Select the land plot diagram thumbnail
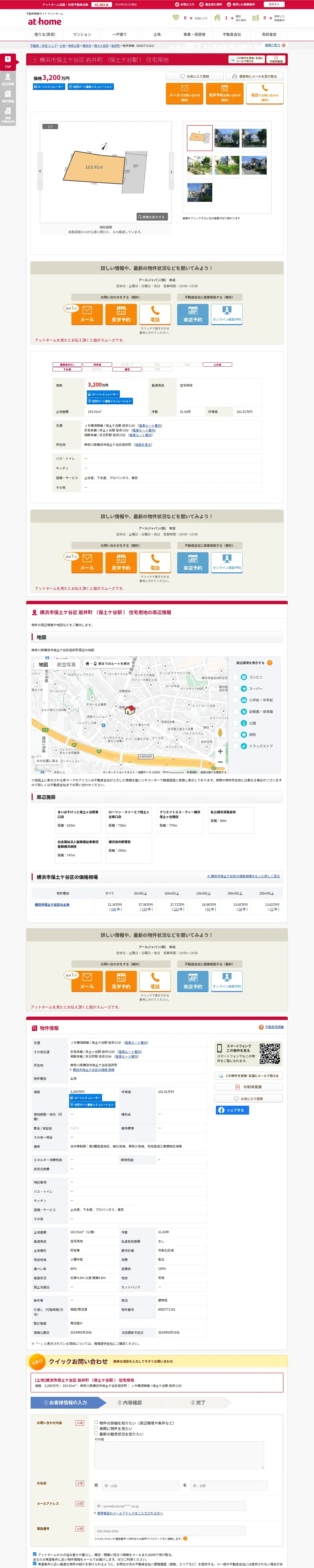The height and width of the screenshot is (1568, 314). click(x=199, y=138)
